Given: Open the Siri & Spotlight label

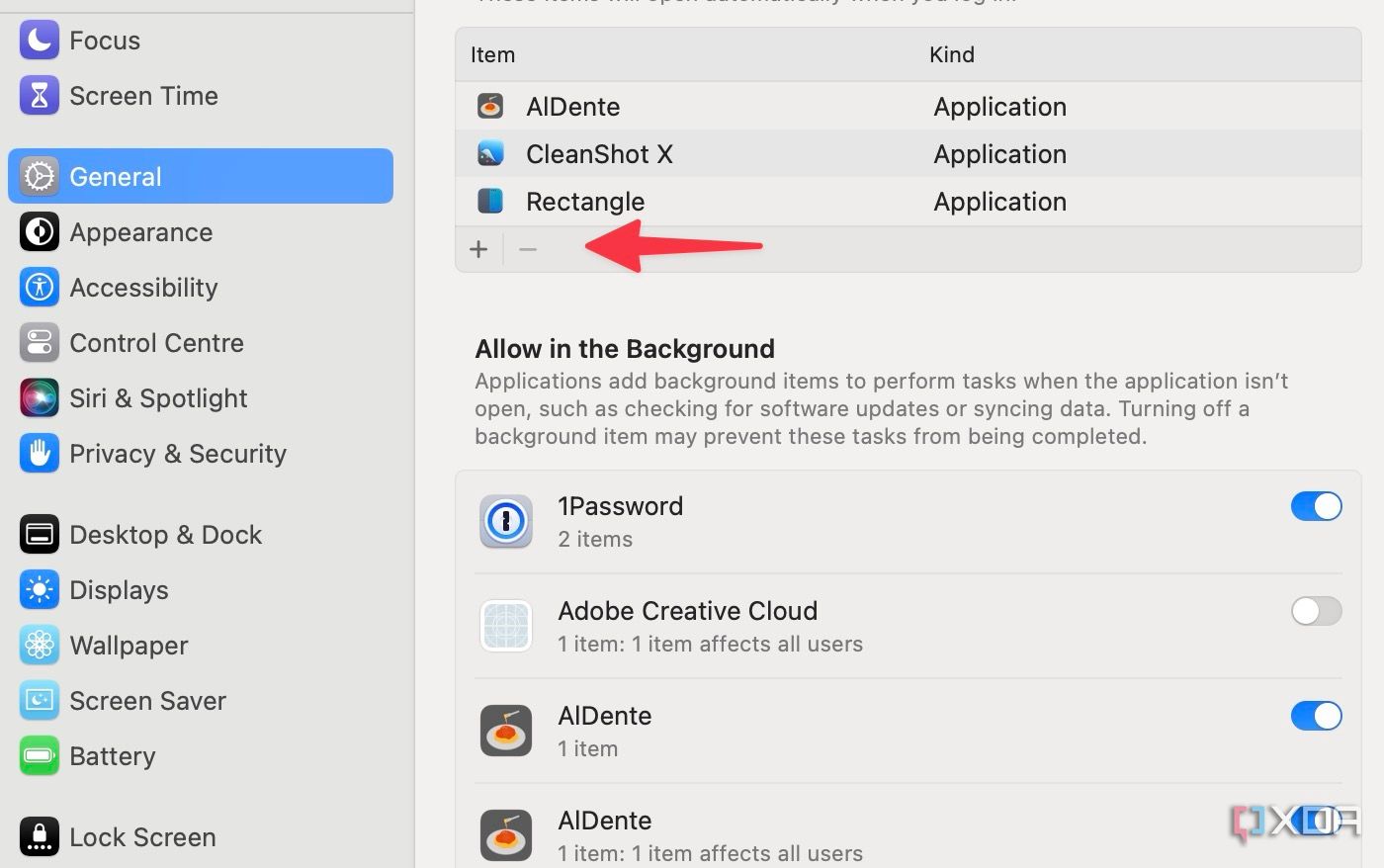Looking at the screenshot, I should click(x=158, y=398).
